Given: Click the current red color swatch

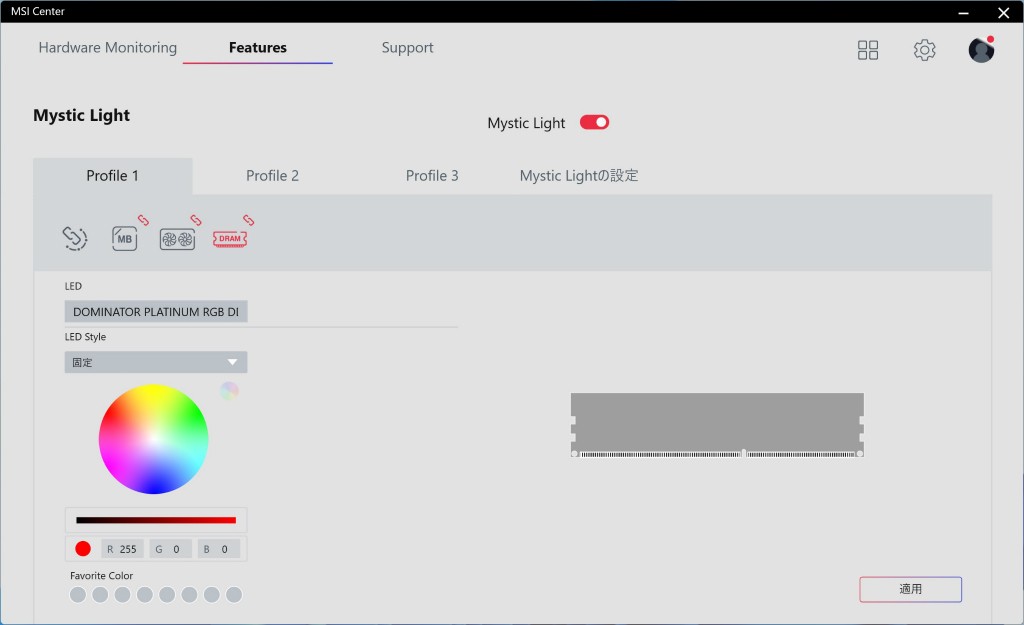Looking at the screenshot, I should [83, 549].
